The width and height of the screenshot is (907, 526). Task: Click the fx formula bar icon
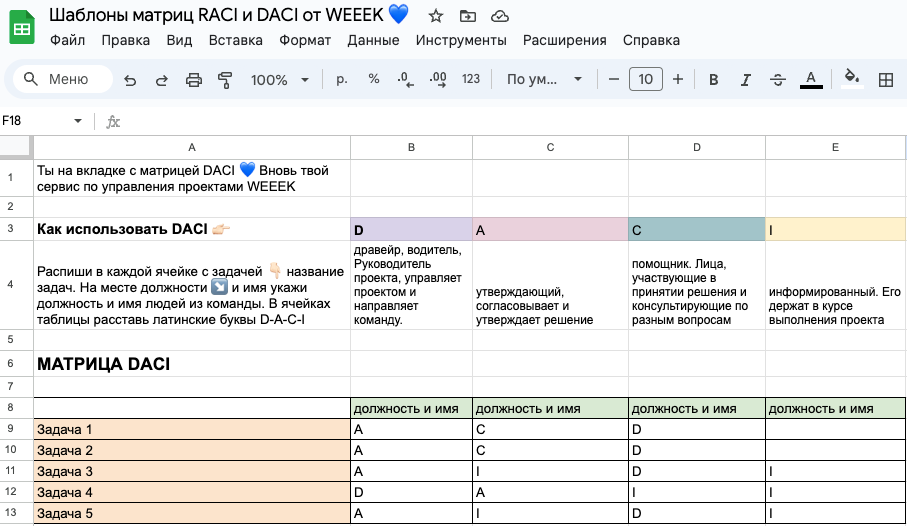[113, 122]
